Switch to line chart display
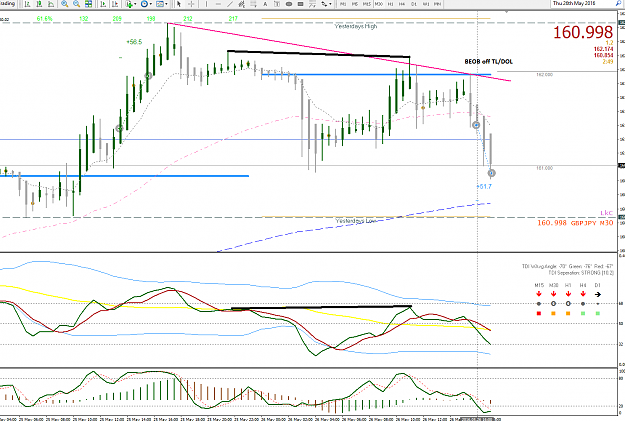The width and height of the screenshot is (625, 421). (51, 4)
